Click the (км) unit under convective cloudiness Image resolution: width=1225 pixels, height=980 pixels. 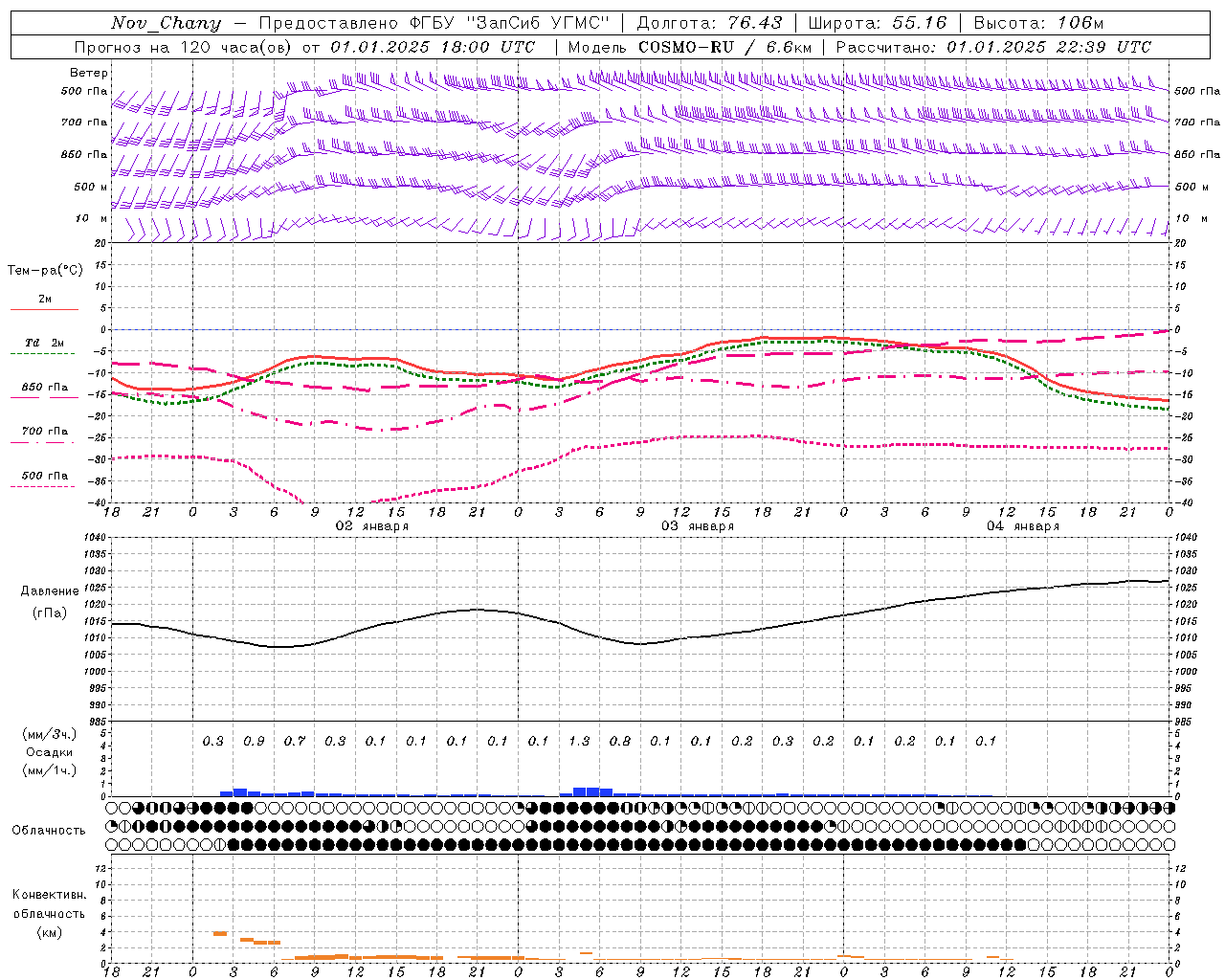49,932
